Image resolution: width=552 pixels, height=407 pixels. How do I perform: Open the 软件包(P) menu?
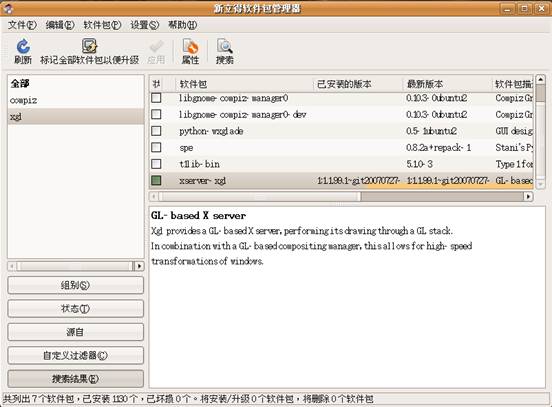pos(102,25)
